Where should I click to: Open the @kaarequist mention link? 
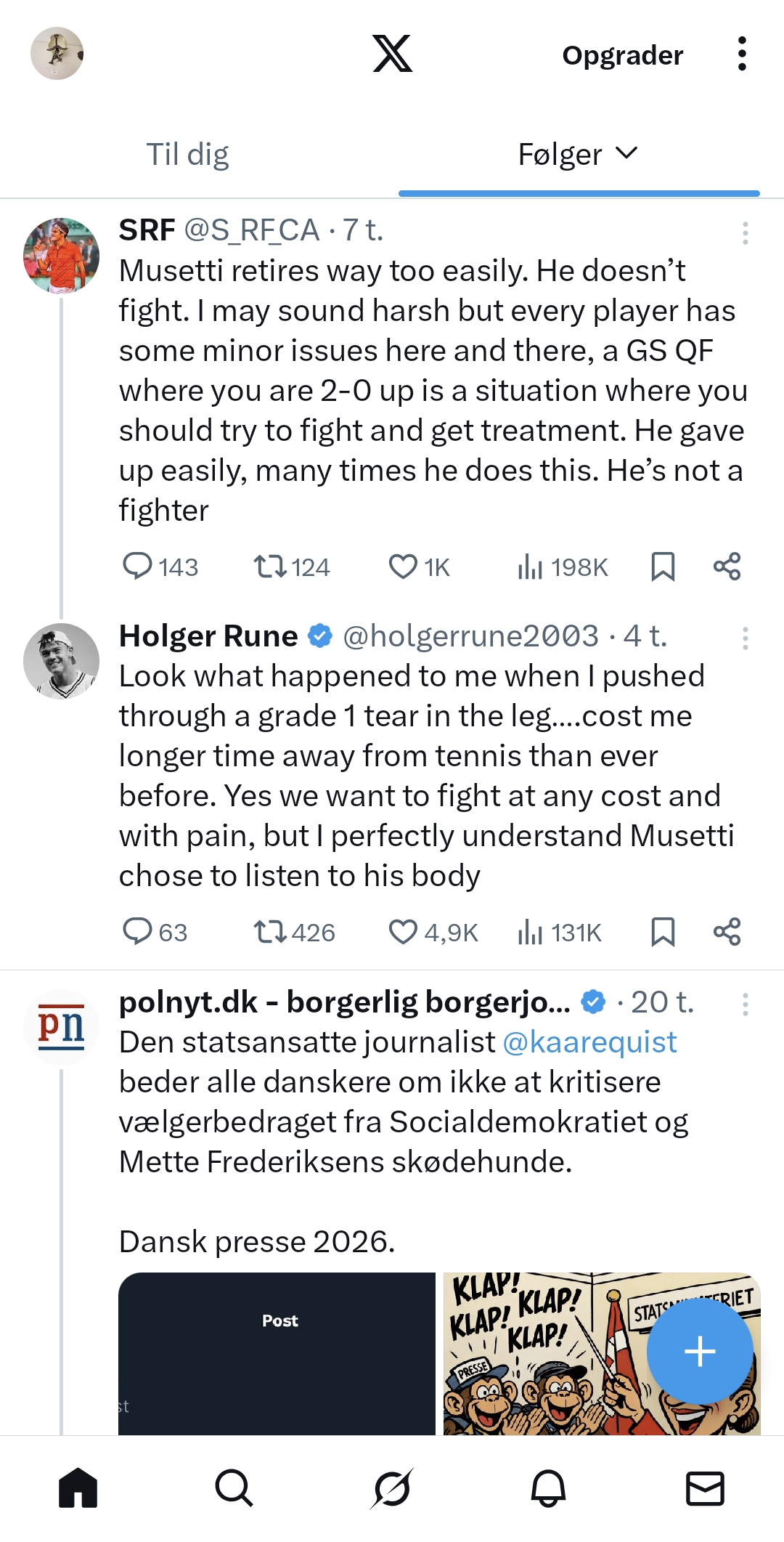click(x=589, y=1042)
